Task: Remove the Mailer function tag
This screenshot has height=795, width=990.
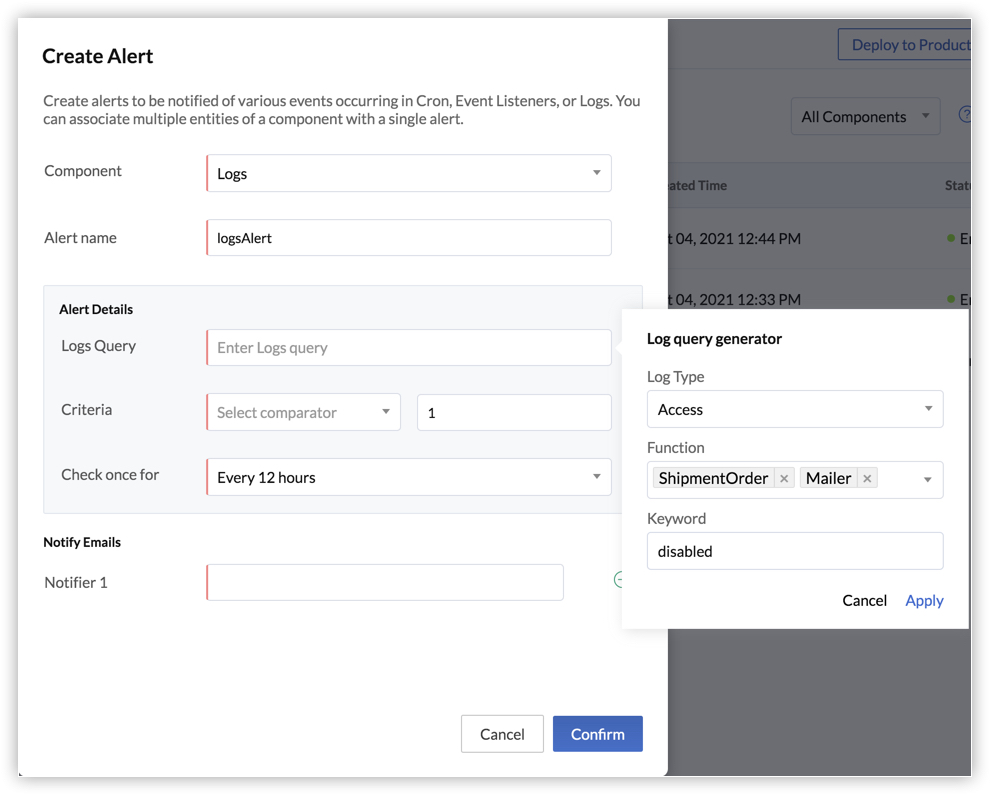Action: [867, 479]
